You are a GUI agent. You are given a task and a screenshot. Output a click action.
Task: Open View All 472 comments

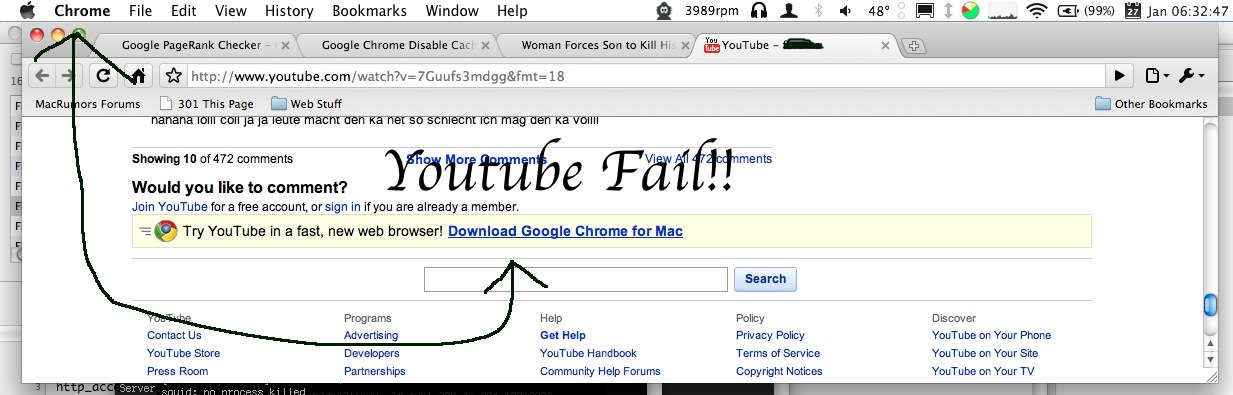click(708, 159)
